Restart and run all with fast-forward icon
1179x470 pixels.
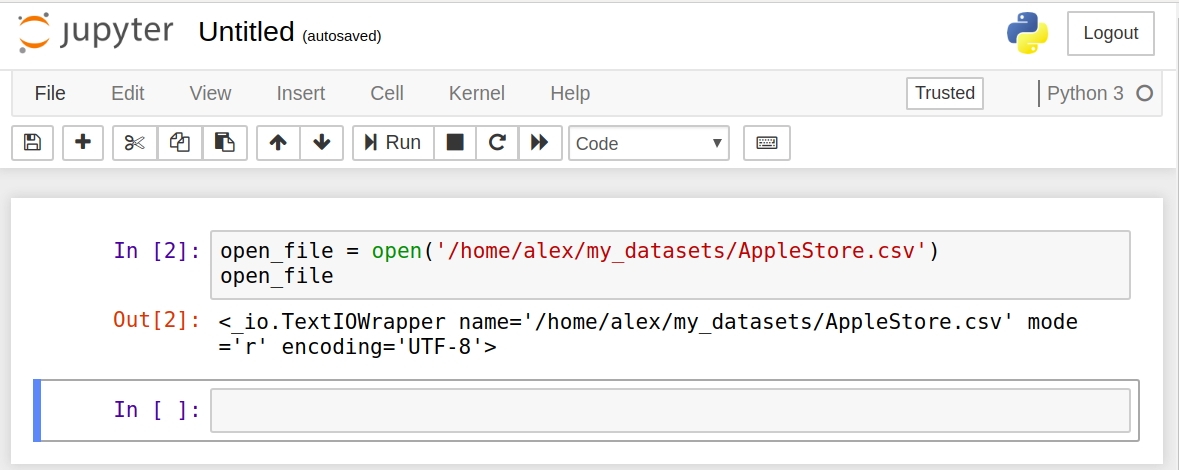540,143
